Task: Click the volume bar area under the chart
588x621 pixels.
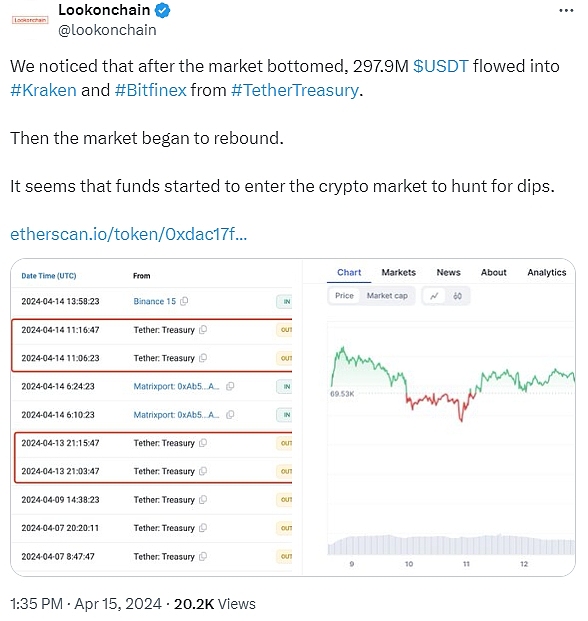Action: click(451, 545)
